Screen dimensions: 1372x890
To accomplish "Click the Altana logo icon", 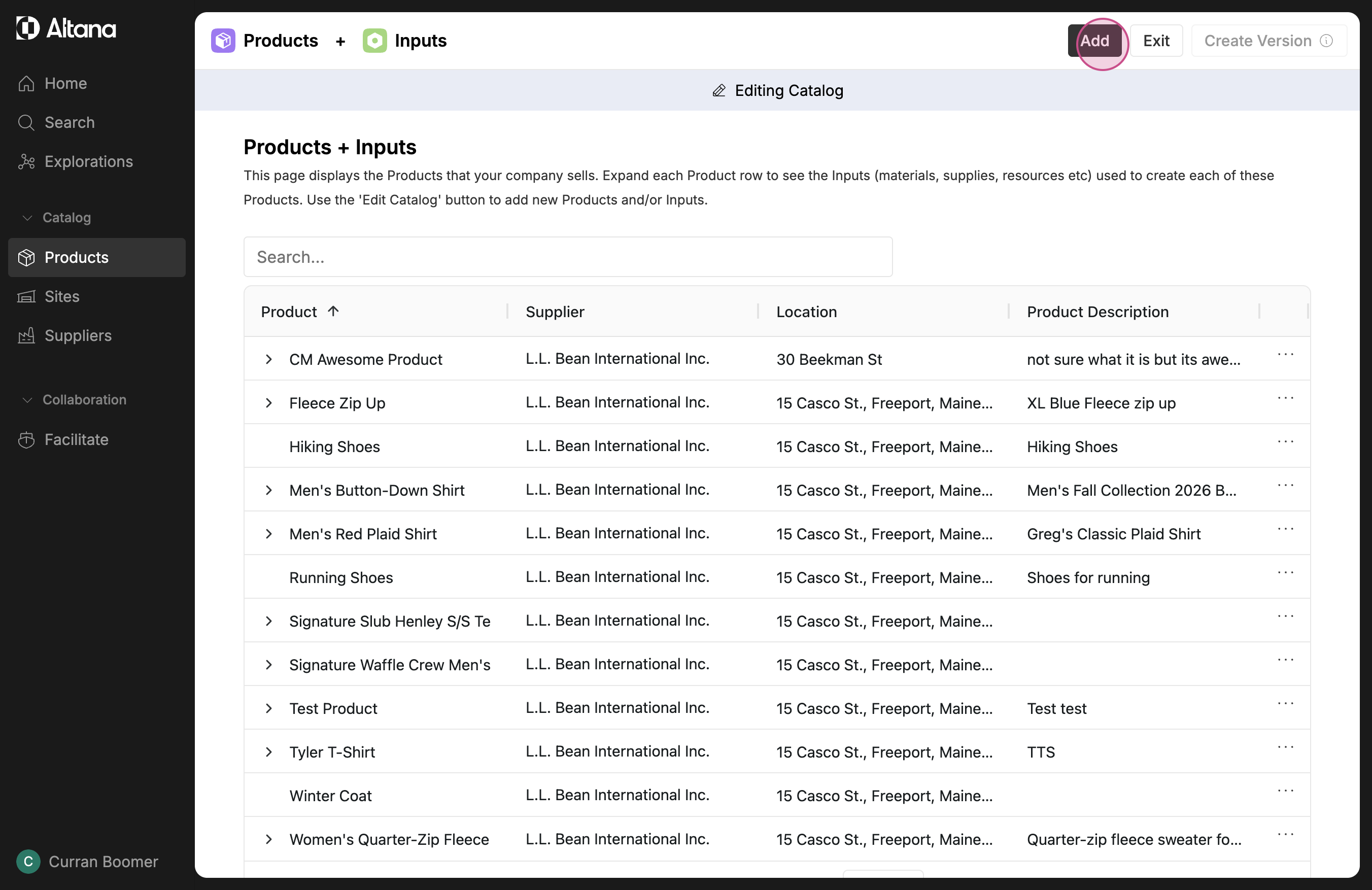I will coord(28,28).
